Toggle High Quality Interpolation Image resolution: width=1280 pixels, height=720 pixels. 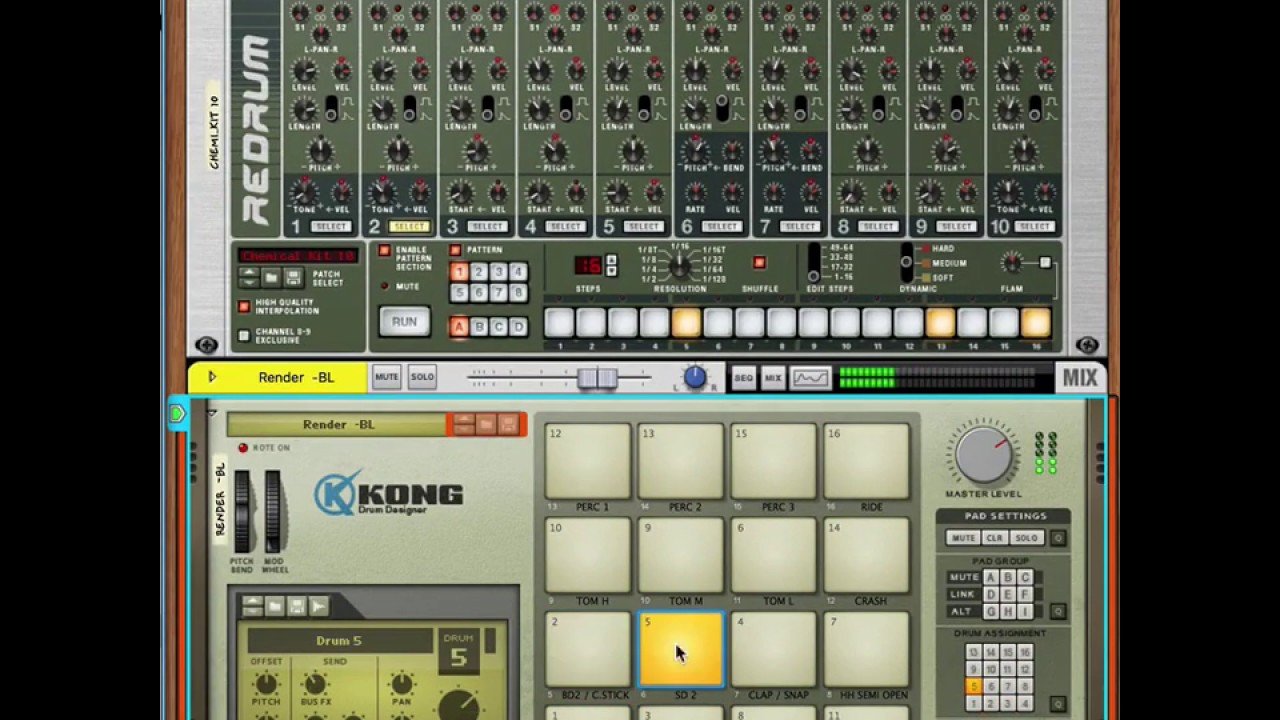coord(244,307)
